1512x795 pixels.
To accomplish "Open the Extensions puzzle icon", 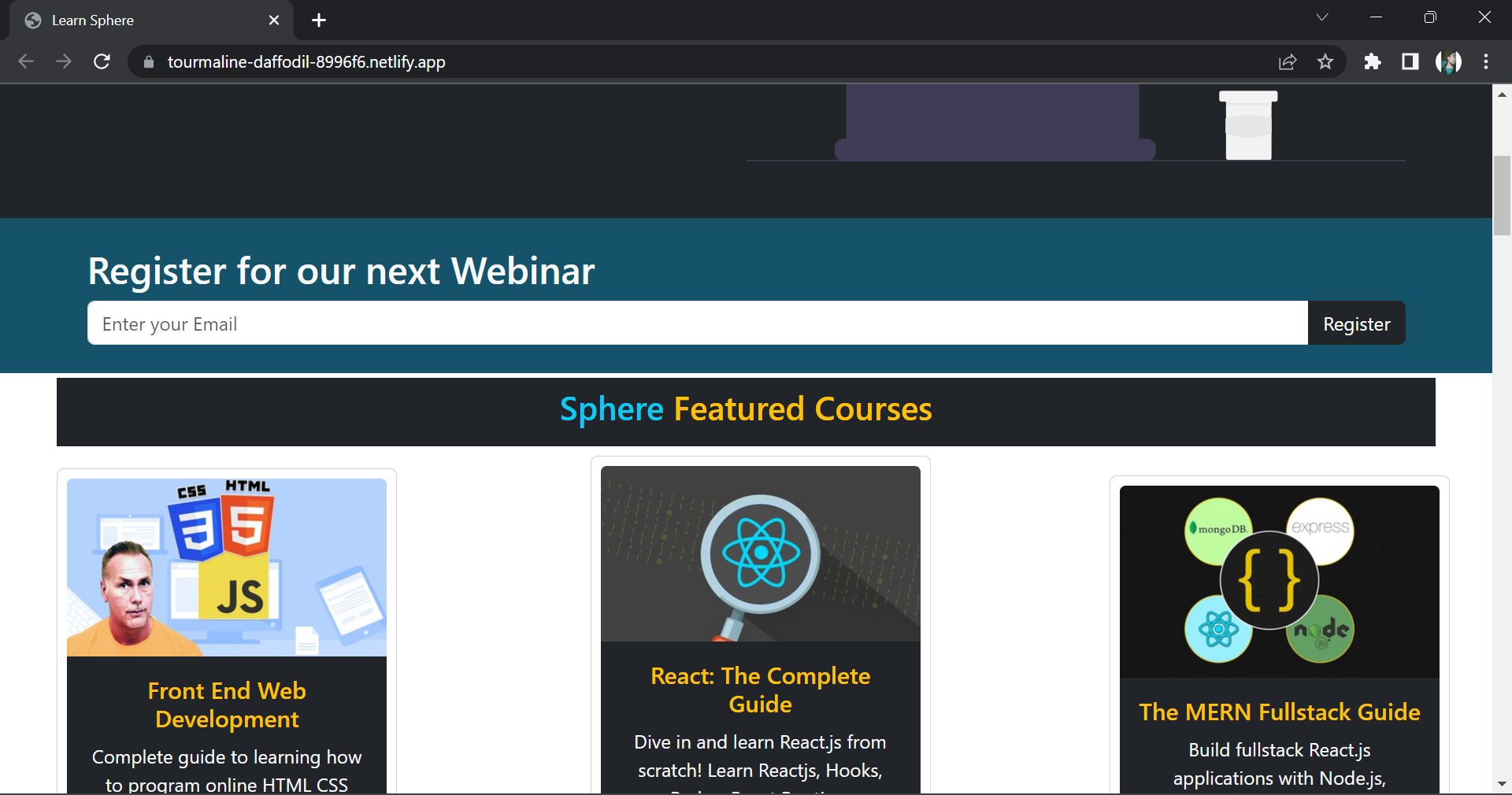I will coord(1373,61).
